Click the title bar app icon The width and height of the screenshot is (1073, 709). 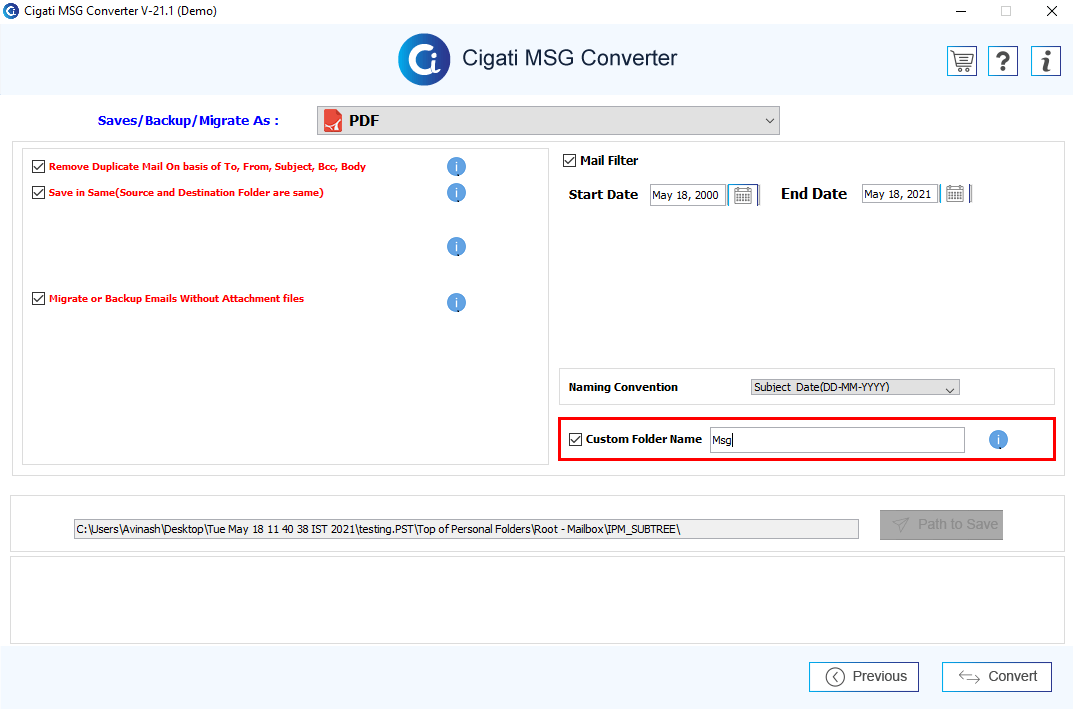(x=11, y=11)
